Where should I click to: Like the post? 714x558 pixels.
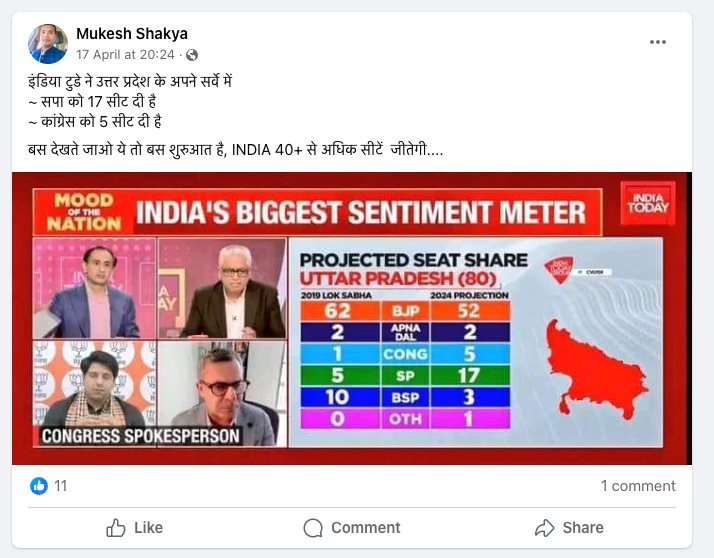[134, 527]
